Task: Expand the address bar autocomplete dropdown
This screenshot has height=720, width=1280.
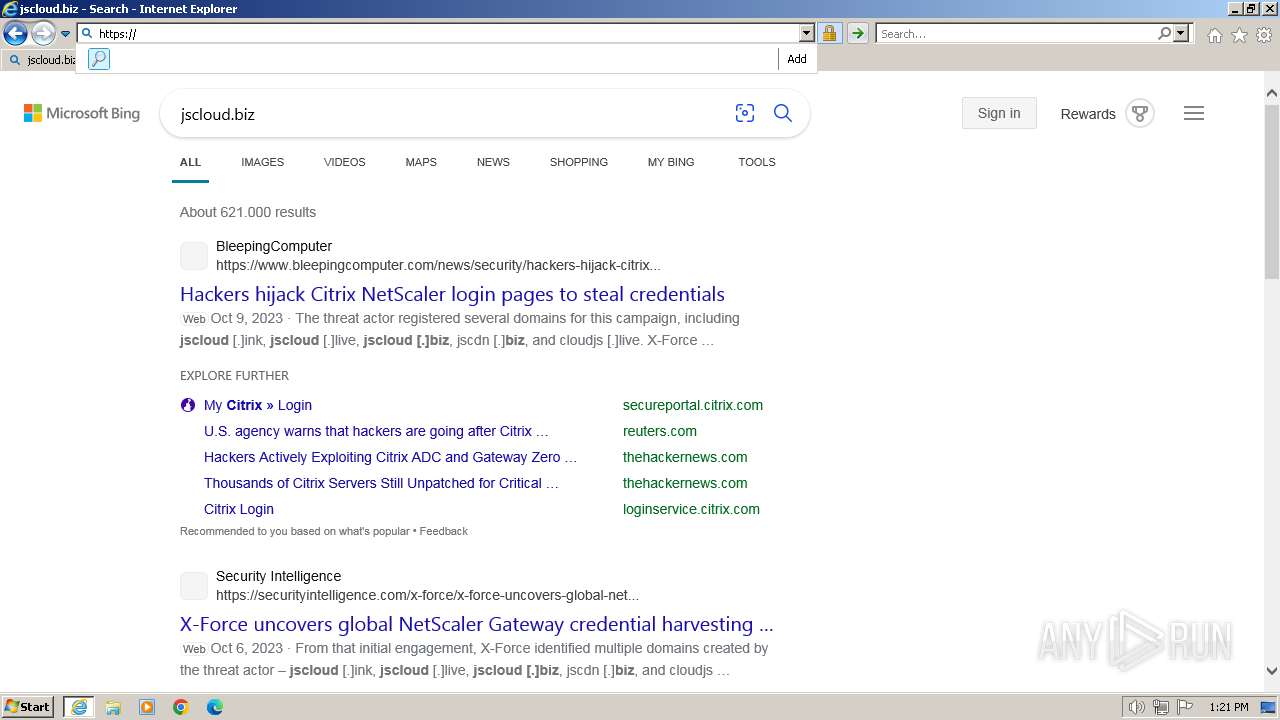Action: coord(807,34)
